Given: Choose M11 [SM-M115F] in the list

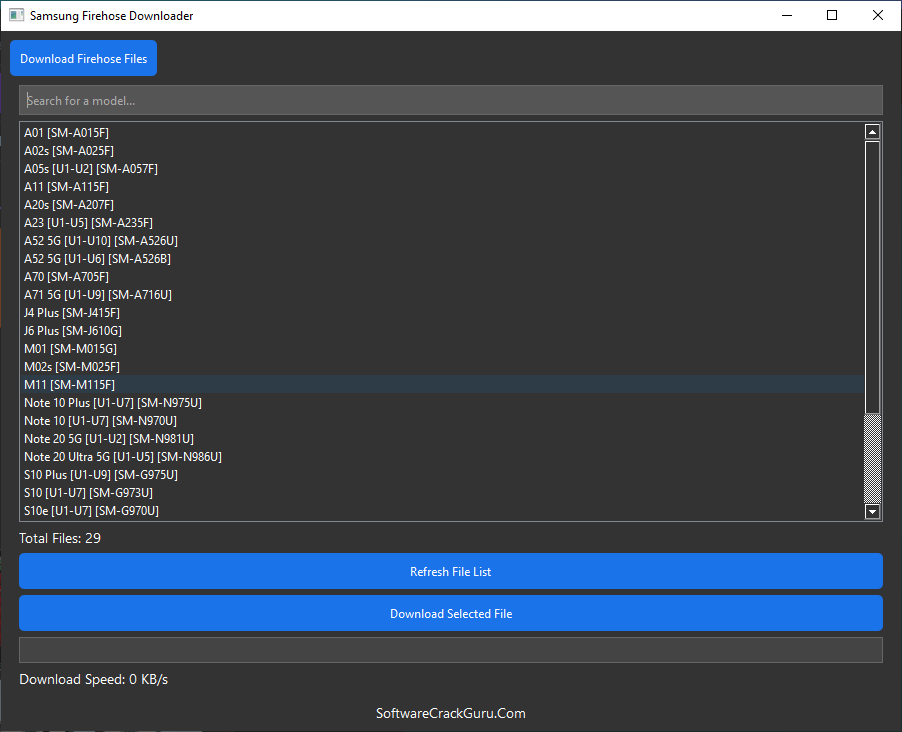Looking at the screenshot, I should [x=69, y=385].
